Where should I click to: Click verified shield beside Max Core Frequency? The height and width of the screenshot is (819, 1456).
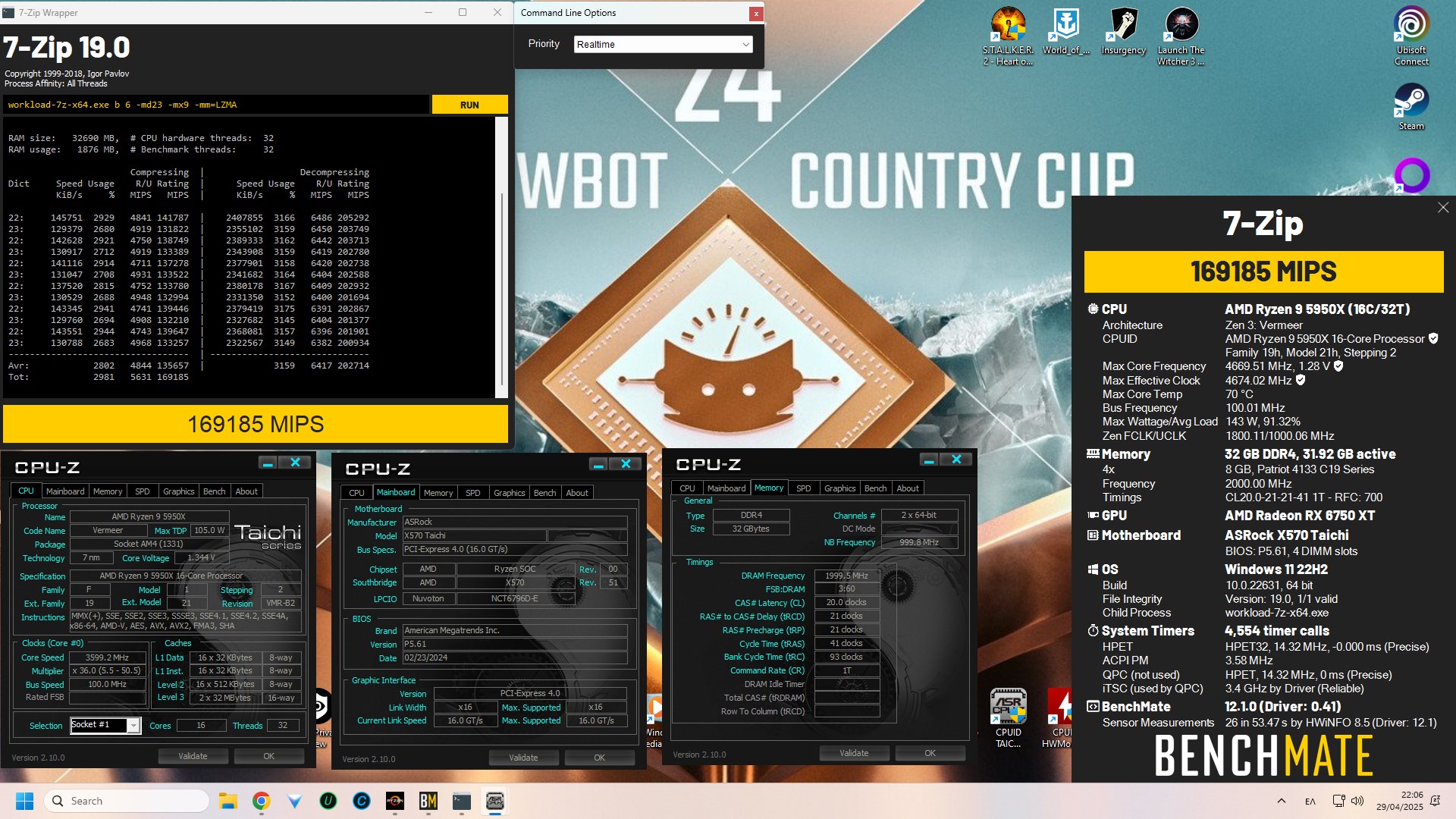tap(1338, 366)
